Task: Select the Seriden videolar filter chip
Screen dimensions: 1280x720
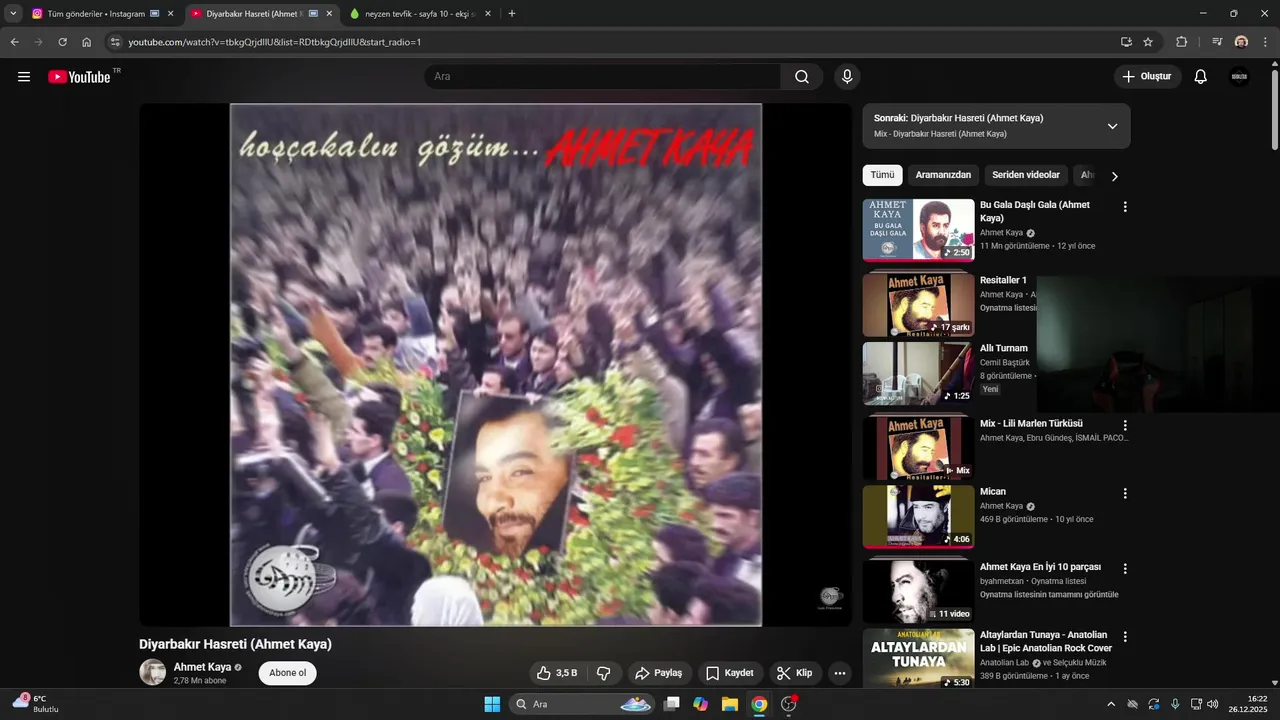Action: click(x=1026, y=175)
